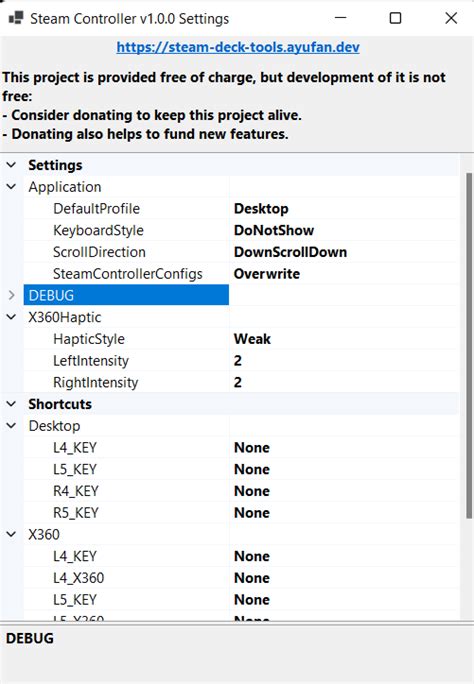Select the L4_X360 shortcut label

(x=78, y=578)
